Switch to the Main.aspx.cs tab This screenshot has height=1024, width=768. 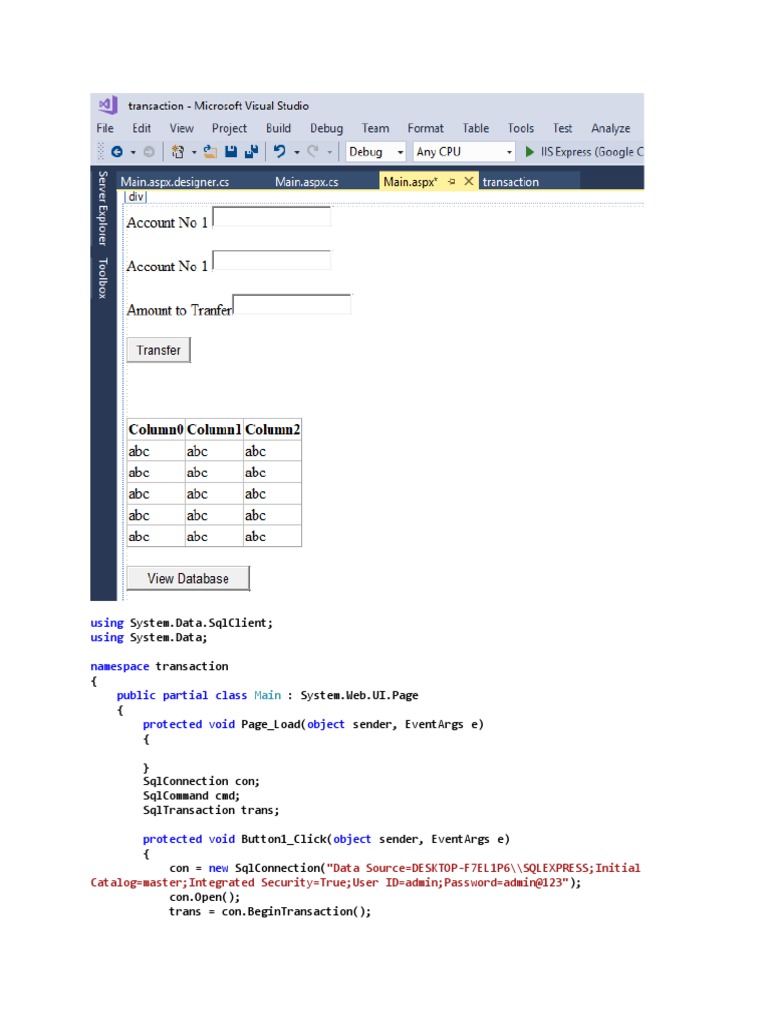307,182
